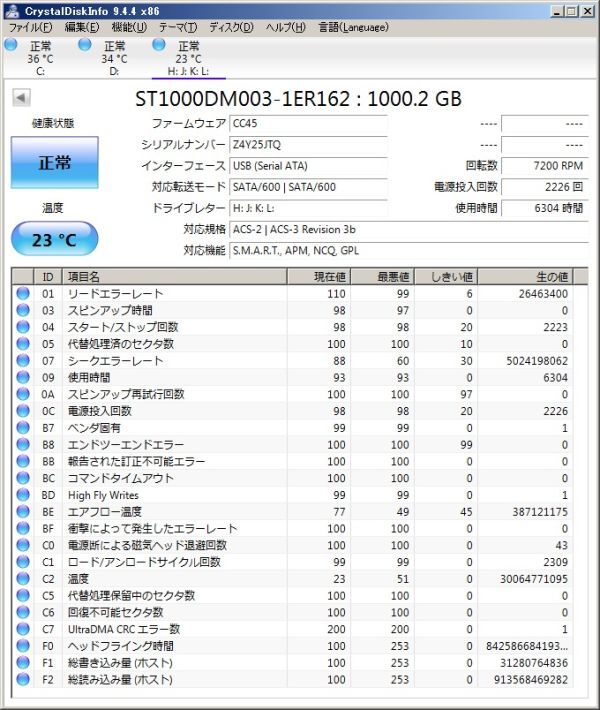Image resolution: width=600 pixels, height=710 pixels.
Task: Click the serial number Z4Y25JTQ field
Action: pos(308,144)
